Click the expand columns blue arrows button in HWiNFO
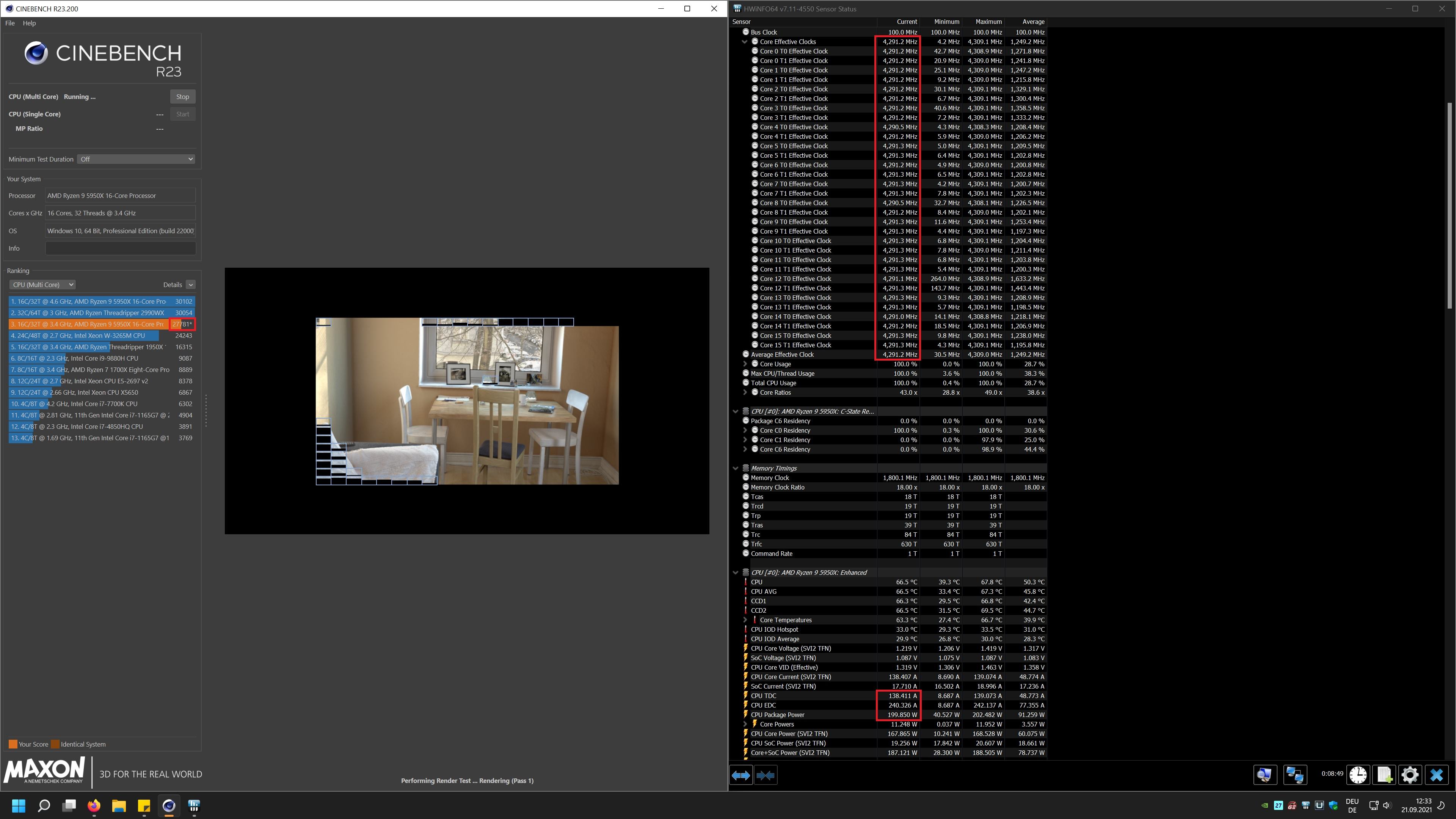This screenshot has width=1456, height=819. pos(741,775)
